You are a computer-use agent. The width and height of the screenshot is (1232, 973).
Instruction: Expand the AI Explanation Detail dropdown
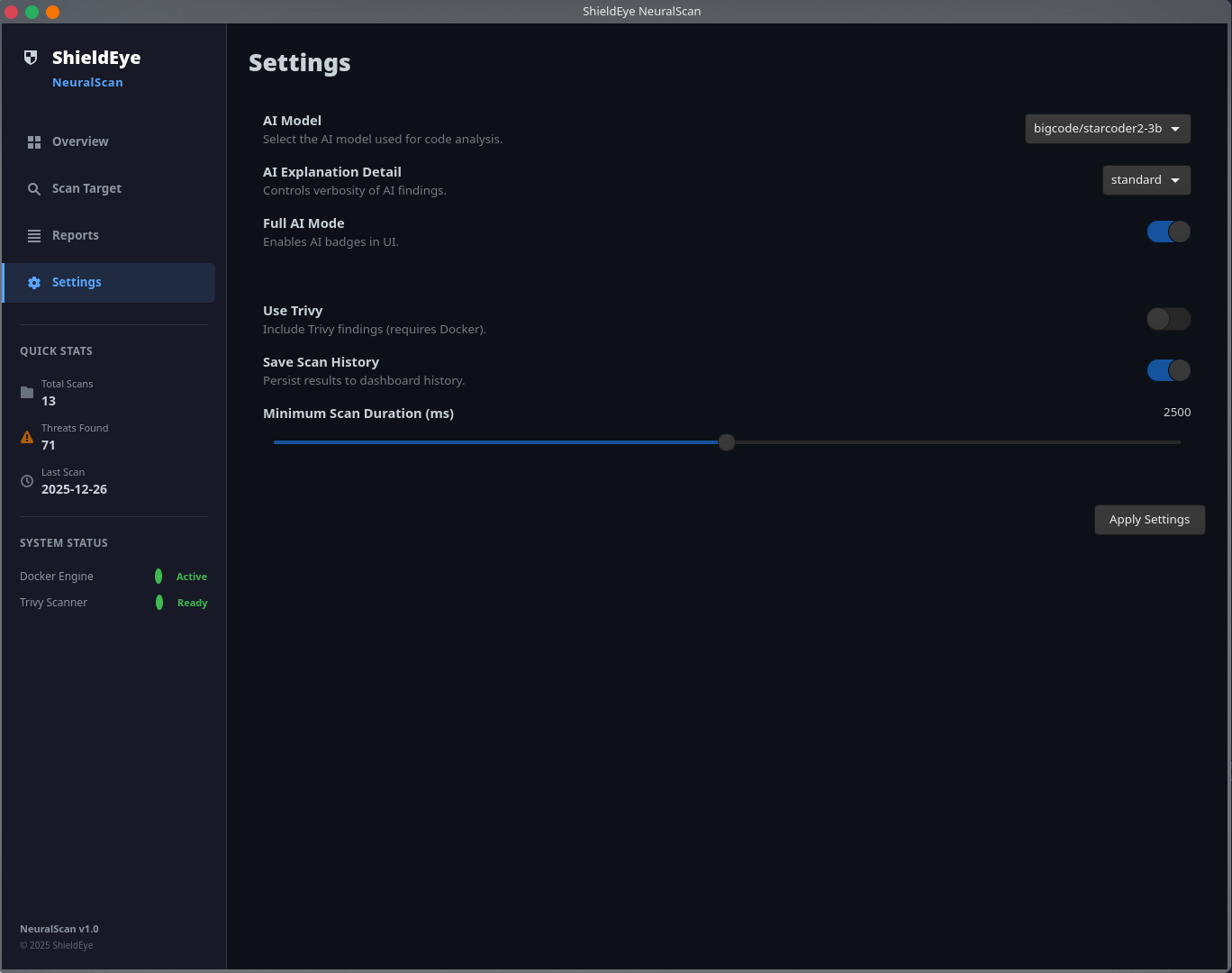click(x=1146, y=180)
